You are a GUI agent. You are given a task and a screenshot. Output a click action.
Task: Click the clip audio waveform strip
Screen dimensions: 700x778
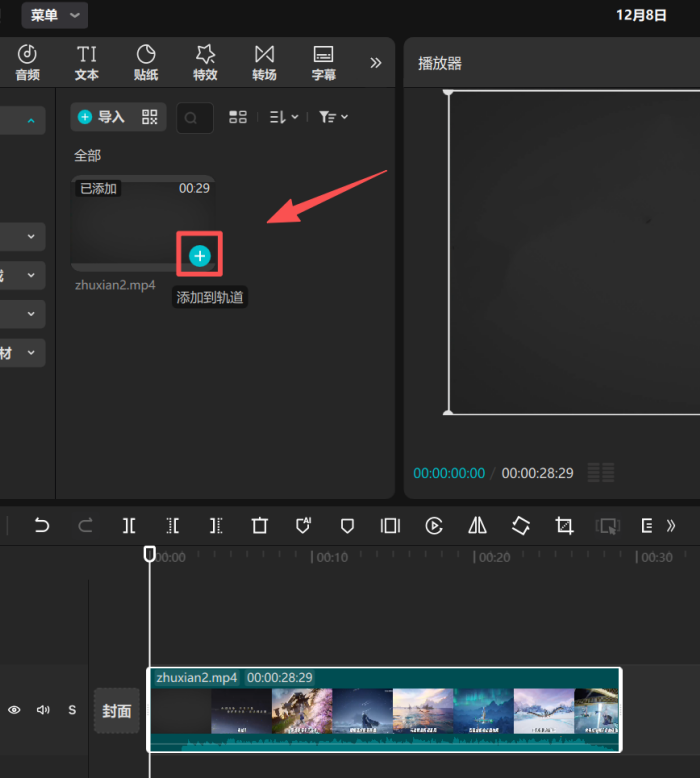384,743
